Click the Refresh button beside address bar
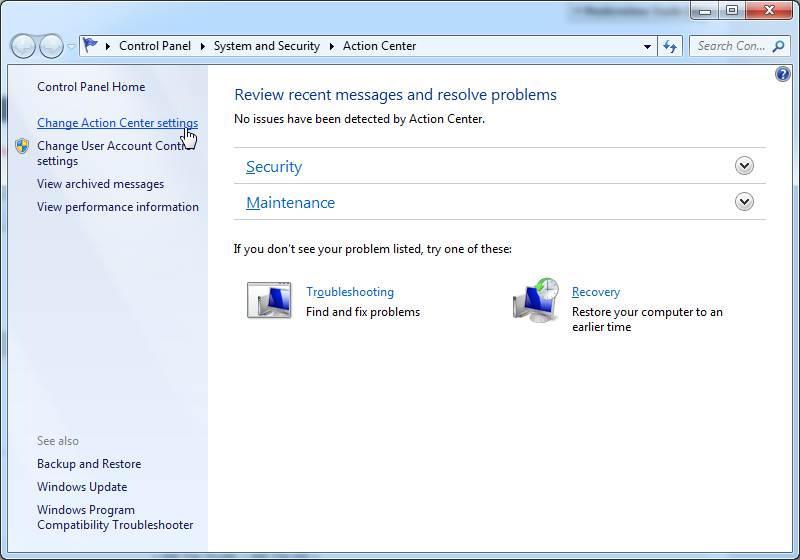800x560 pixels. (670, 46)
